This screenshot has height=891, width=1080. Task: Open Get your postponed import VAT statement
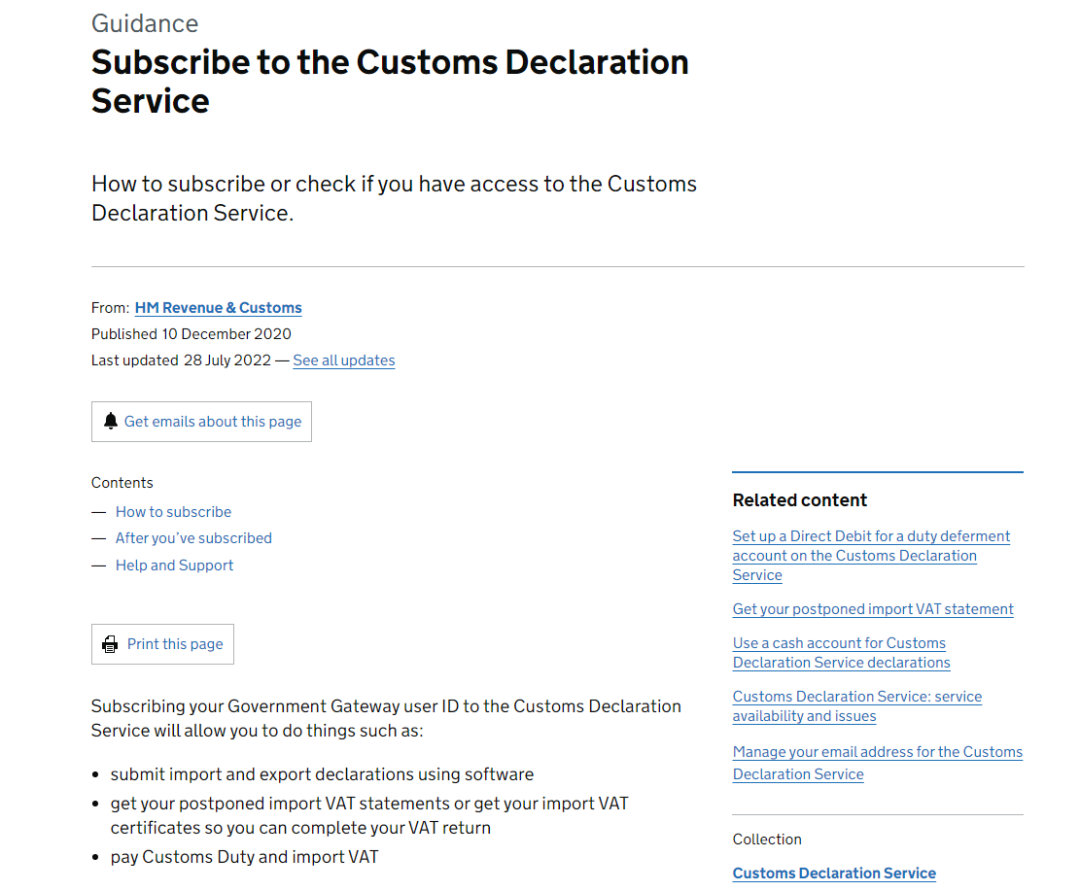coord(872,609)
